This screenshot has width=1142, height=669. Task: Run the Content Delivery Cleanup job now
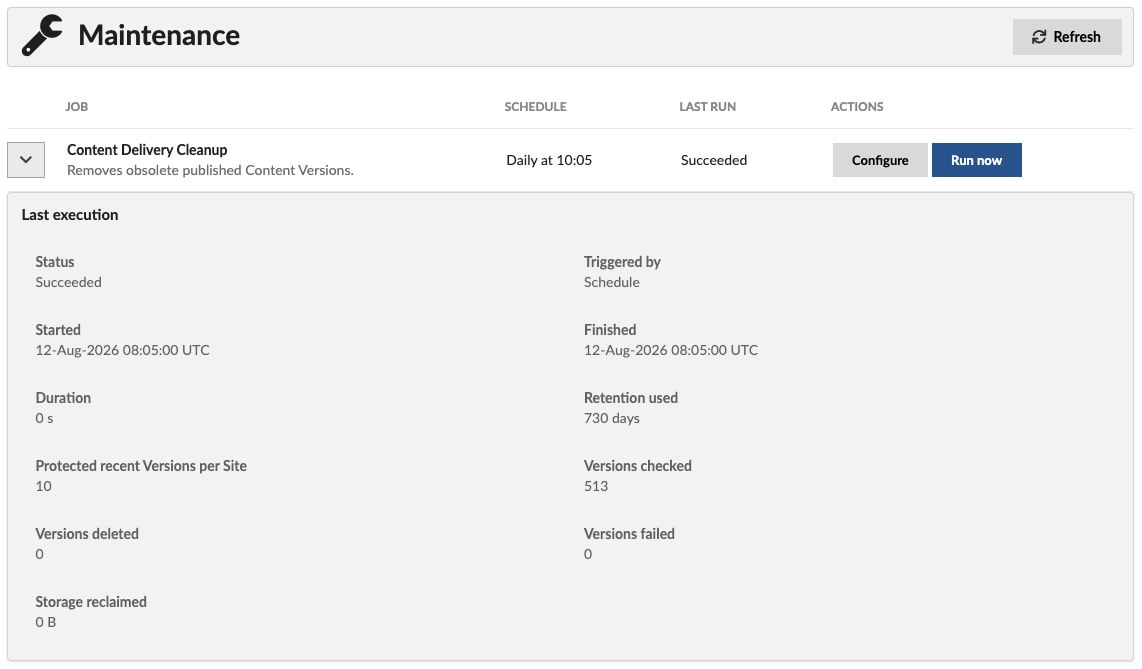coord(977,160)
